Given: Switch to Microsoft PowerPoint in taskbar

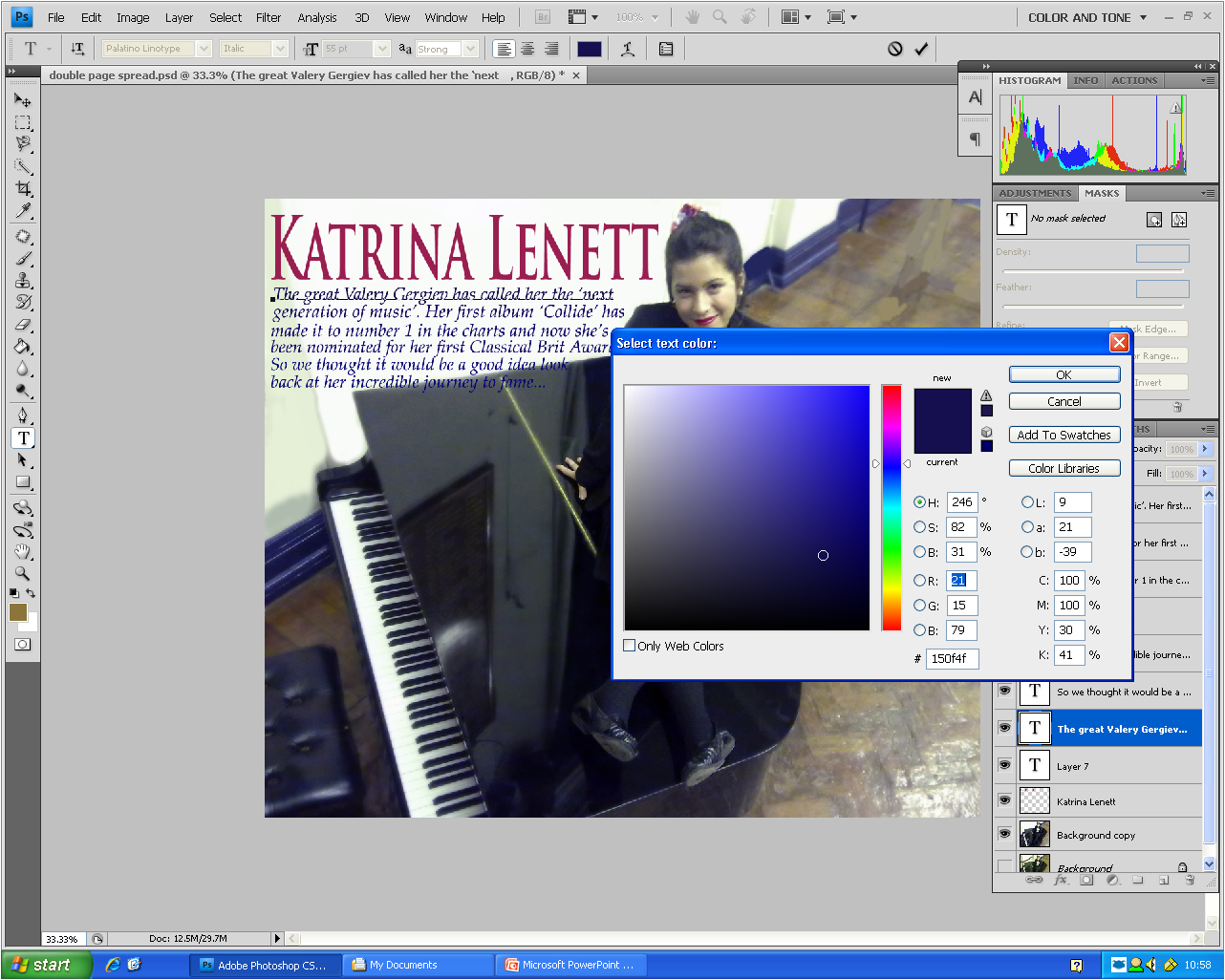Looking at the screenshot, I should tap(571, 965).
